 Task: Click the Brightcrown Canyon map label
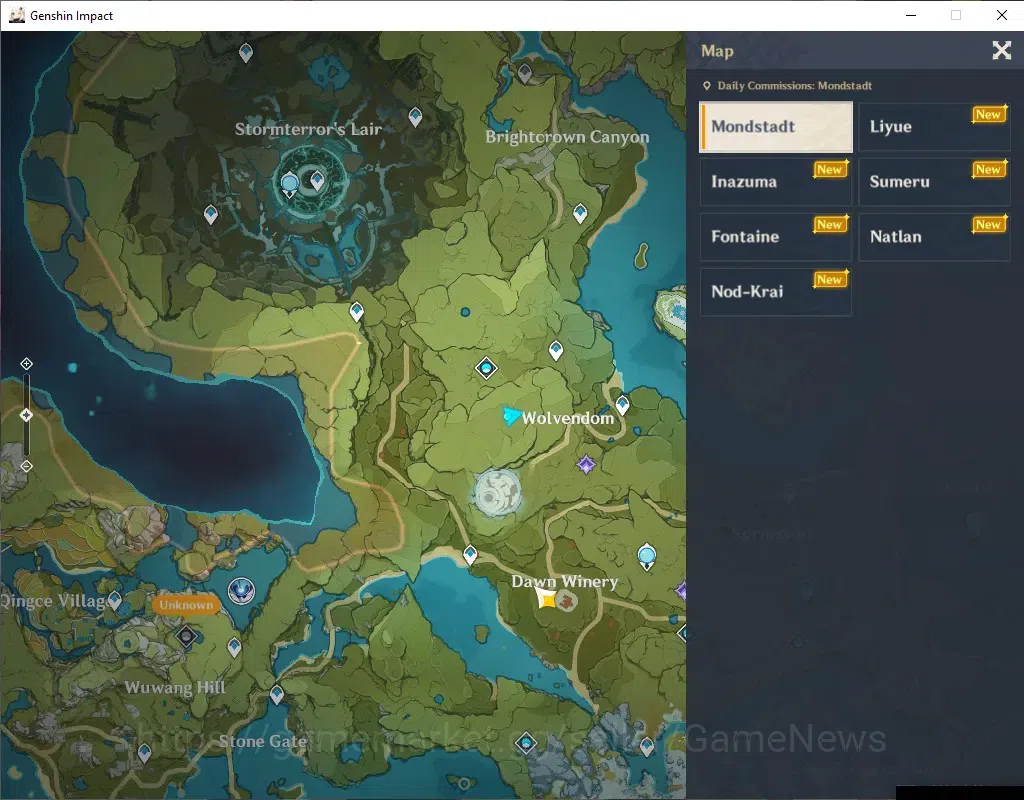[567, 137]
